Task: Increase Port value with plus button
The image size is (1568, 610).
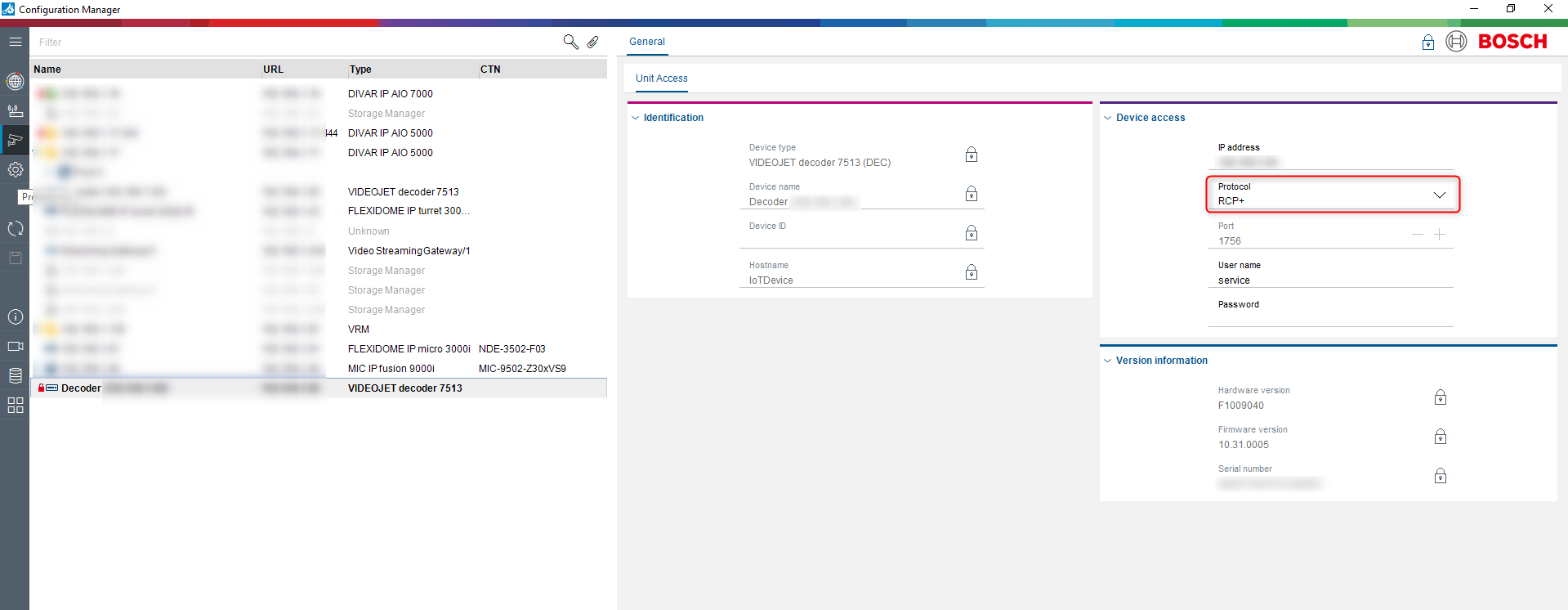Action: coord(1439,235)
